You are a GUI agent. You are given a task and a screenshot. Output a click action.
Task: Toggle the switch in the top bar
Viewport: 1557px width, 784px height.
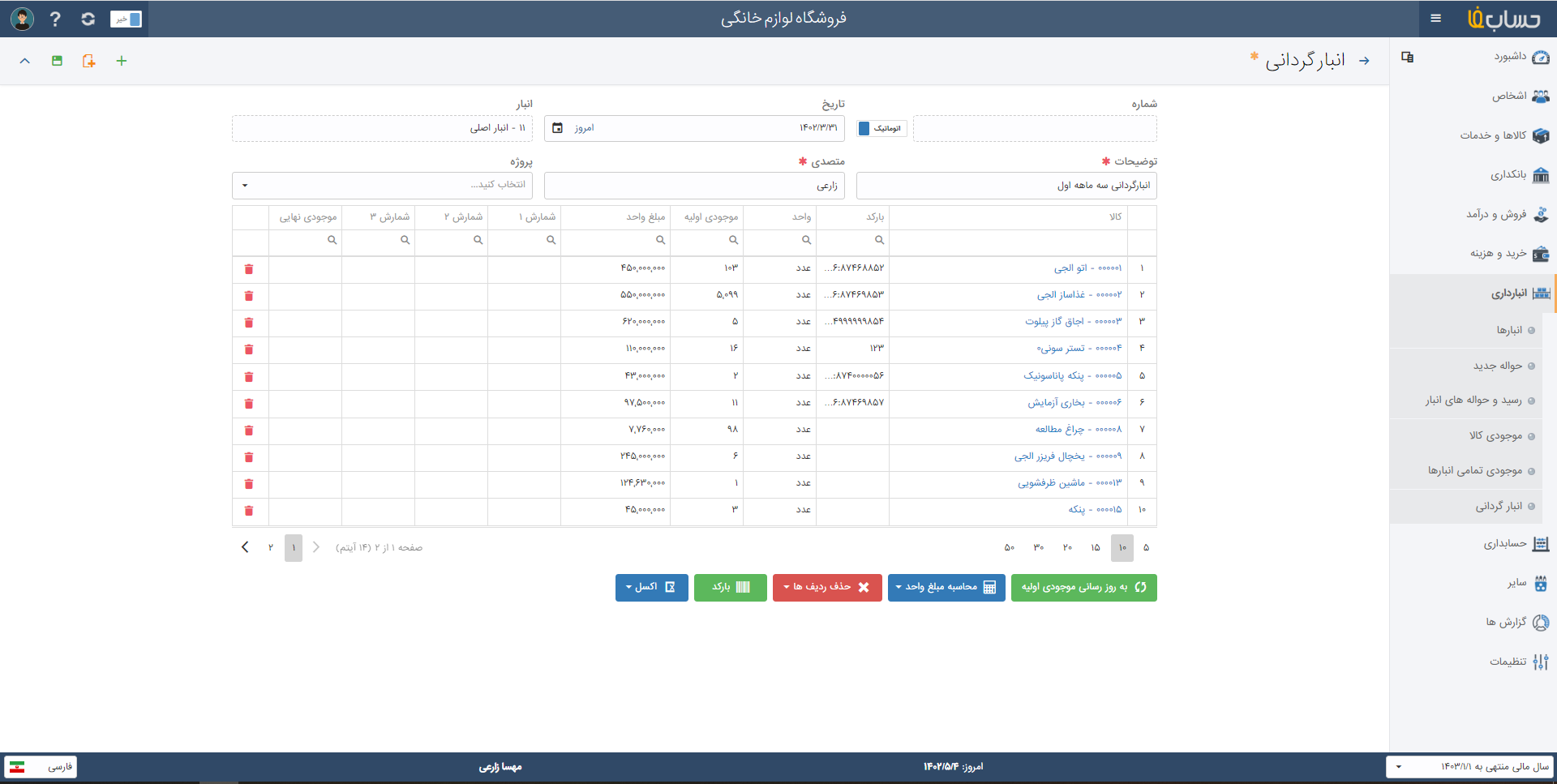(126, 19)
